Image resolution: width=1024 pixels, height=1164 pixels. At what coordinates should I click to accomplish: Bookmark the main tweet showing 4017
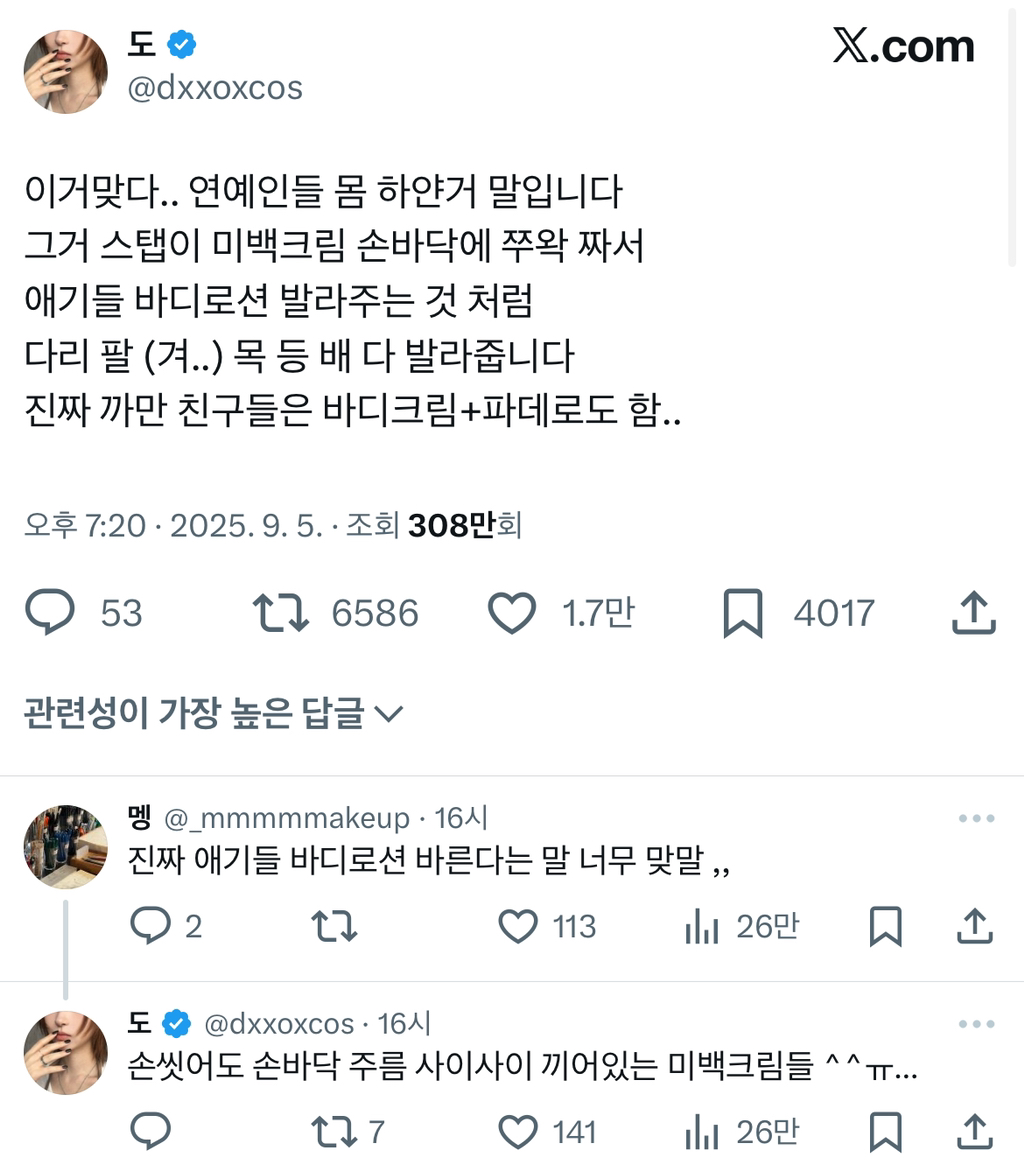[741, 614]
